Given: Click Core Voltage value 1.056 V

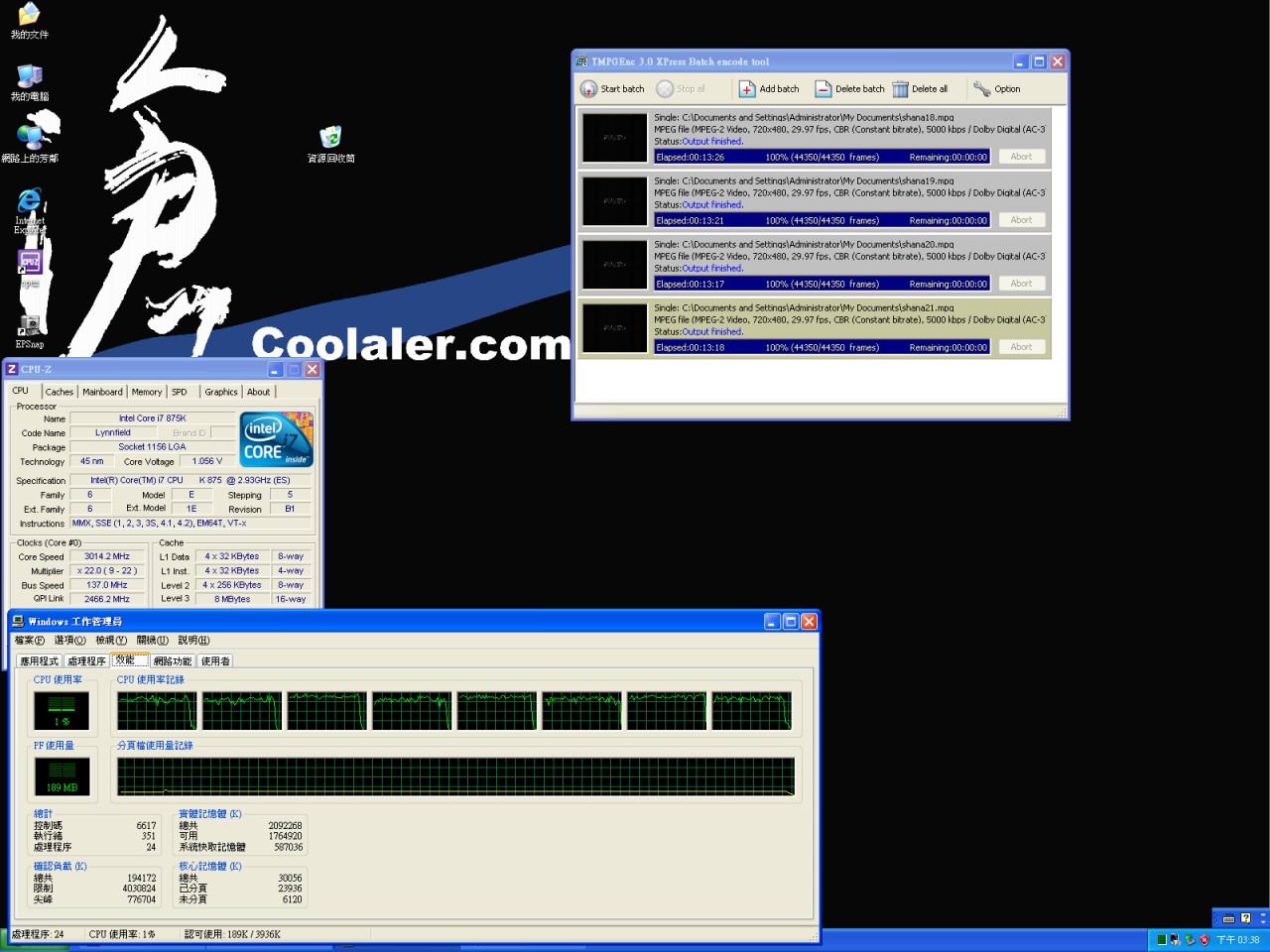Looking at the screenshot, I should point(207,461).
